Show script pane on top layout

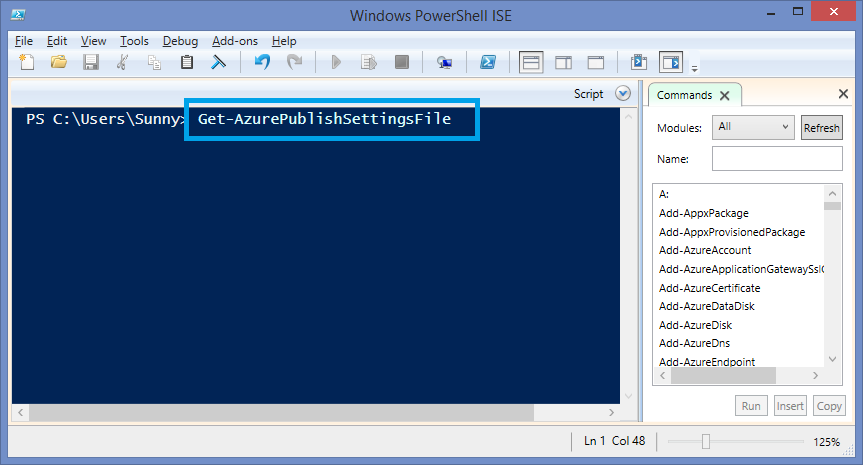(531, 62)
